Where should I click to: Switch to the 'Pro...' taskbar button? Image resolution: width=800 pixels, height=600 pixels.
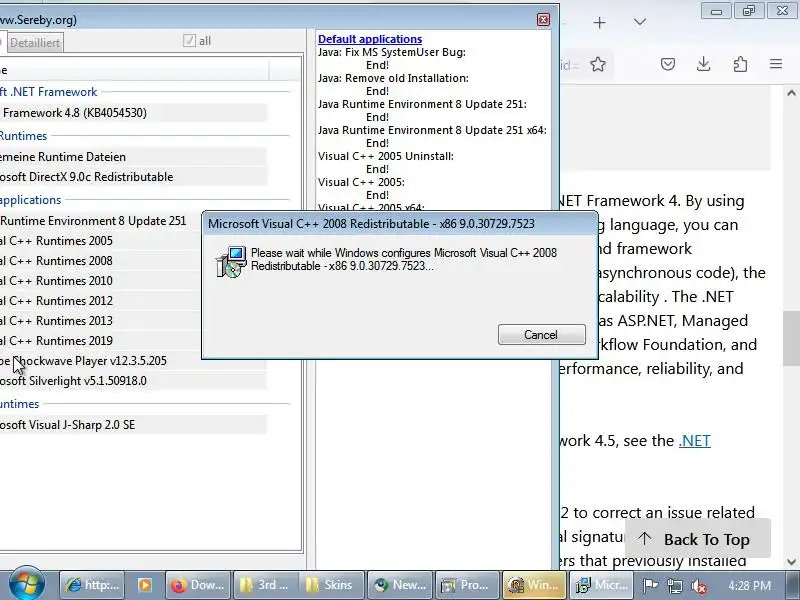467,585
